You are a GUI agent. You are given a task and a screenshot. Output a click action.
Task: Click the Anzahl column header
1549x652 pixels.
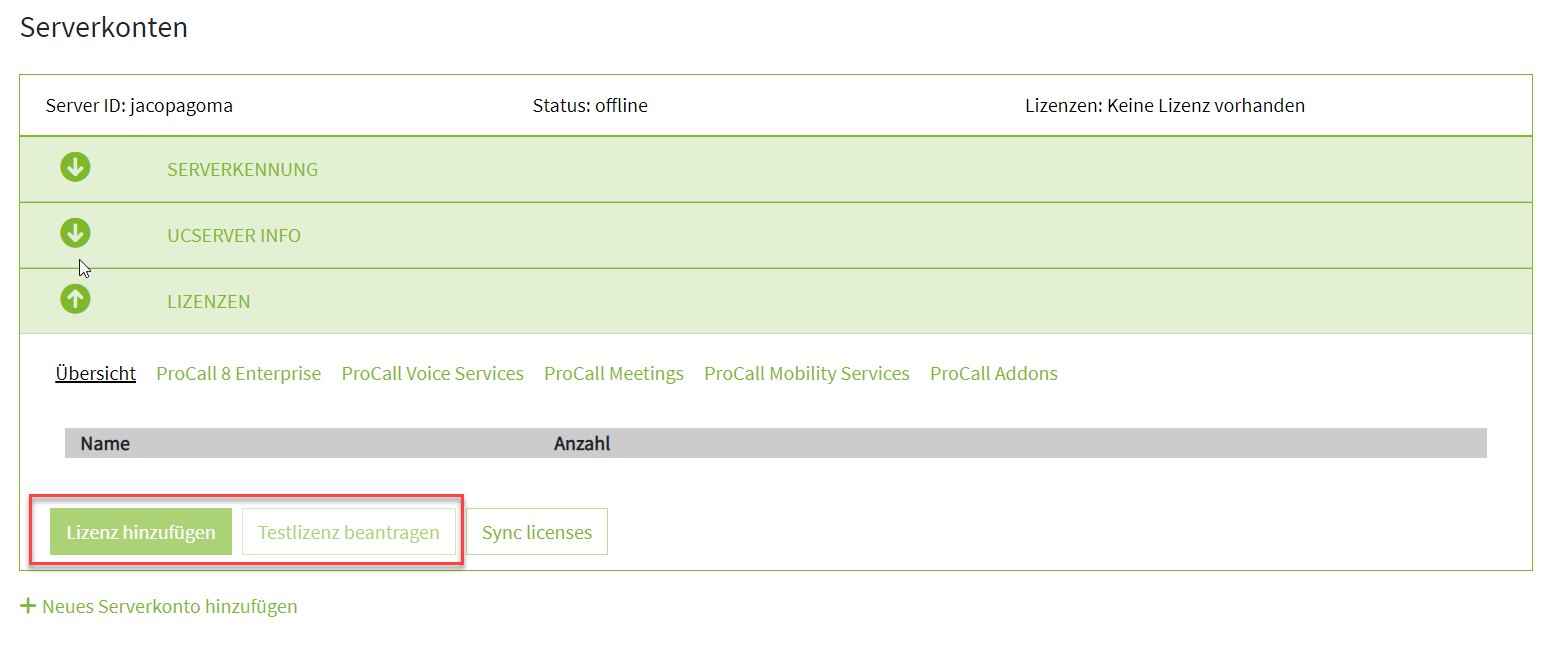point(582,444)
